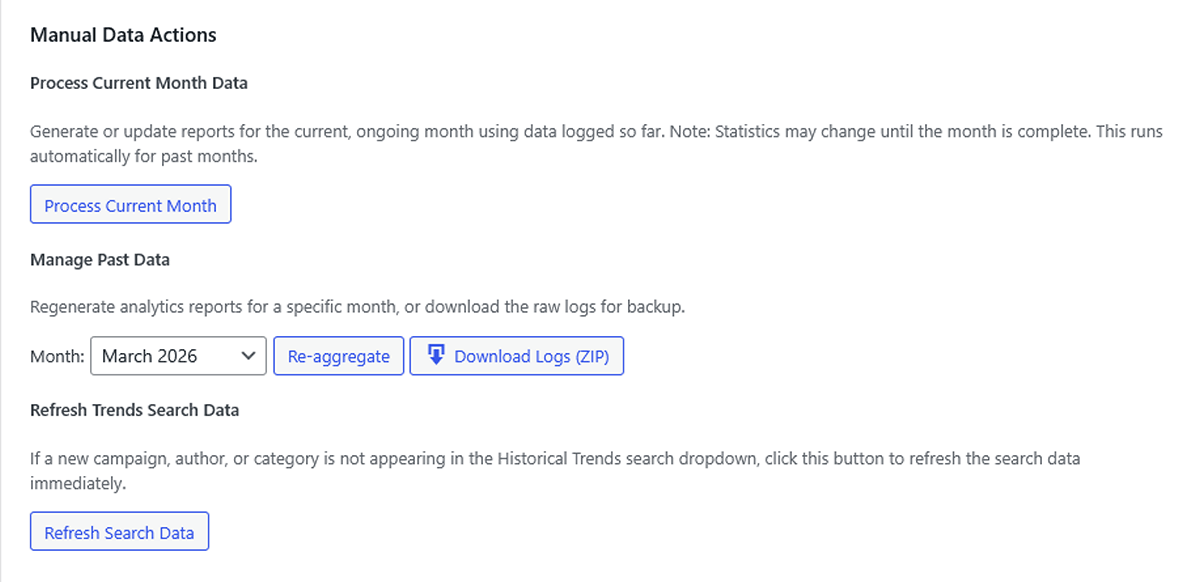Click the download icon on Download Logs button
The height and width of the screenshot is (582, 1200).
point(435,355)
